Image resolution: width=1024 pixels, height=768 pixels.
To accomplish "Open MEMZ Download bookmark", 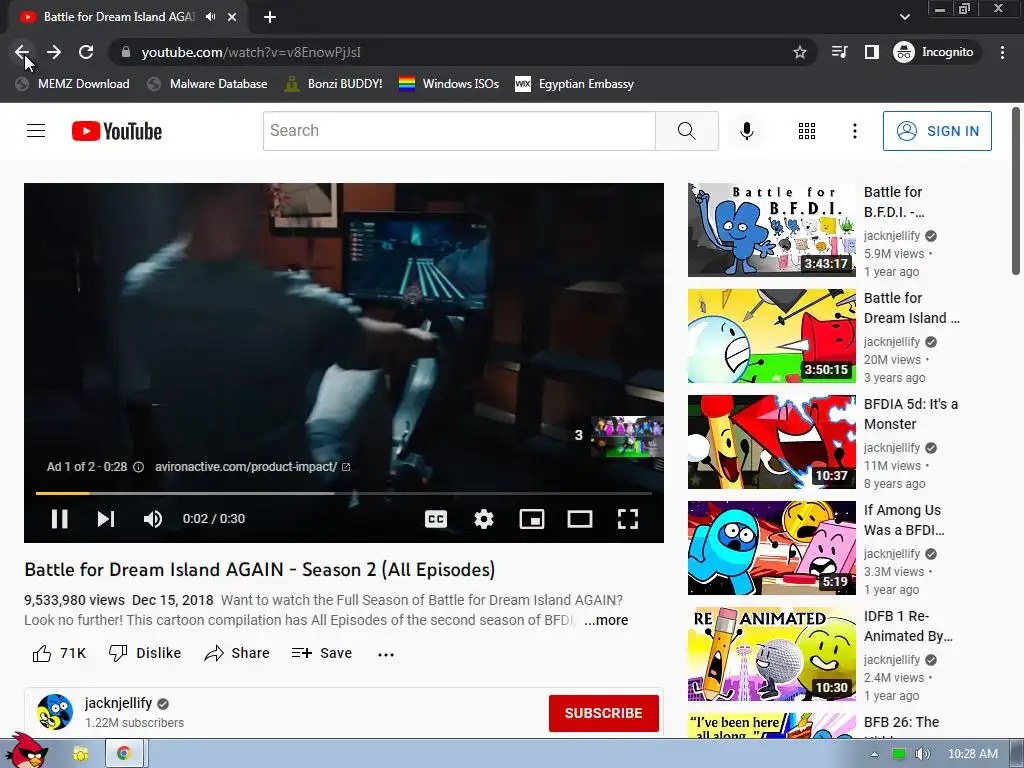I will tap(72, 84).
